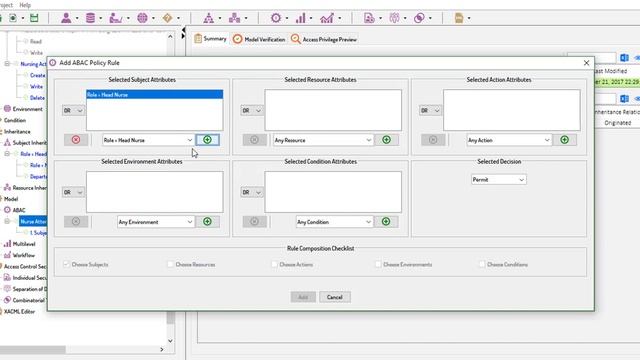
Task: Select Role = Head Nurse in subject list
Action: [x=155, y=95]
